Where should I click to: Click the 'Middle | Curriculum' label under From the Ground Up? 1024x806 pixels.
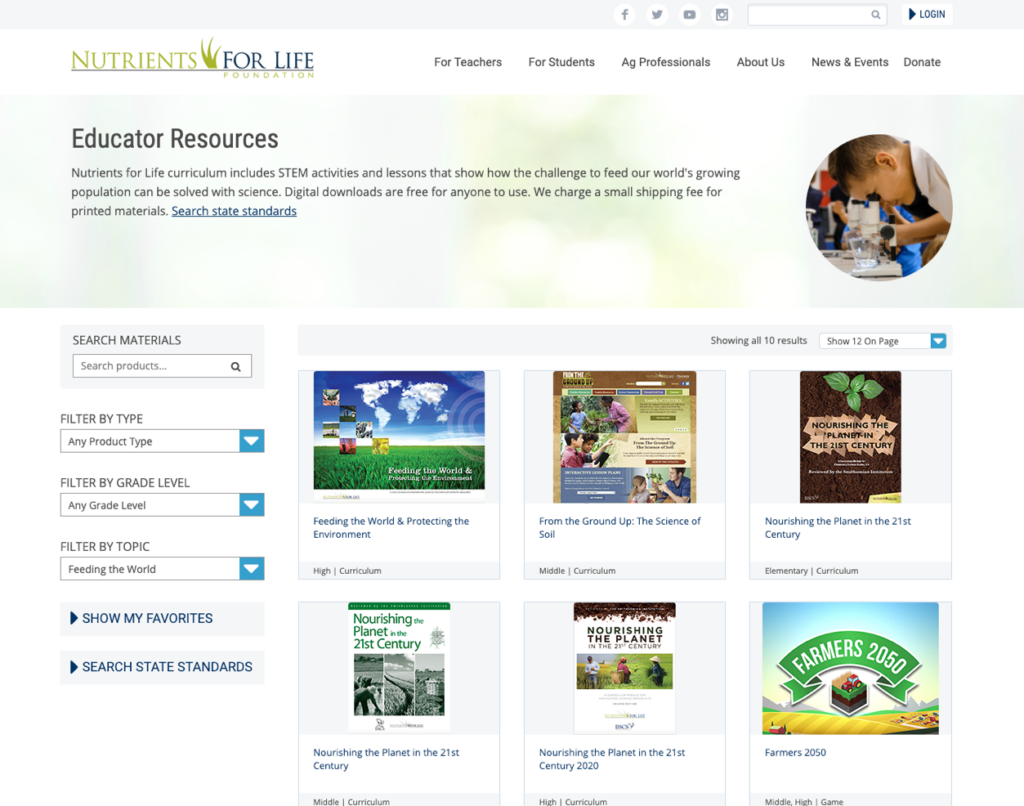[x=577, y=571]
